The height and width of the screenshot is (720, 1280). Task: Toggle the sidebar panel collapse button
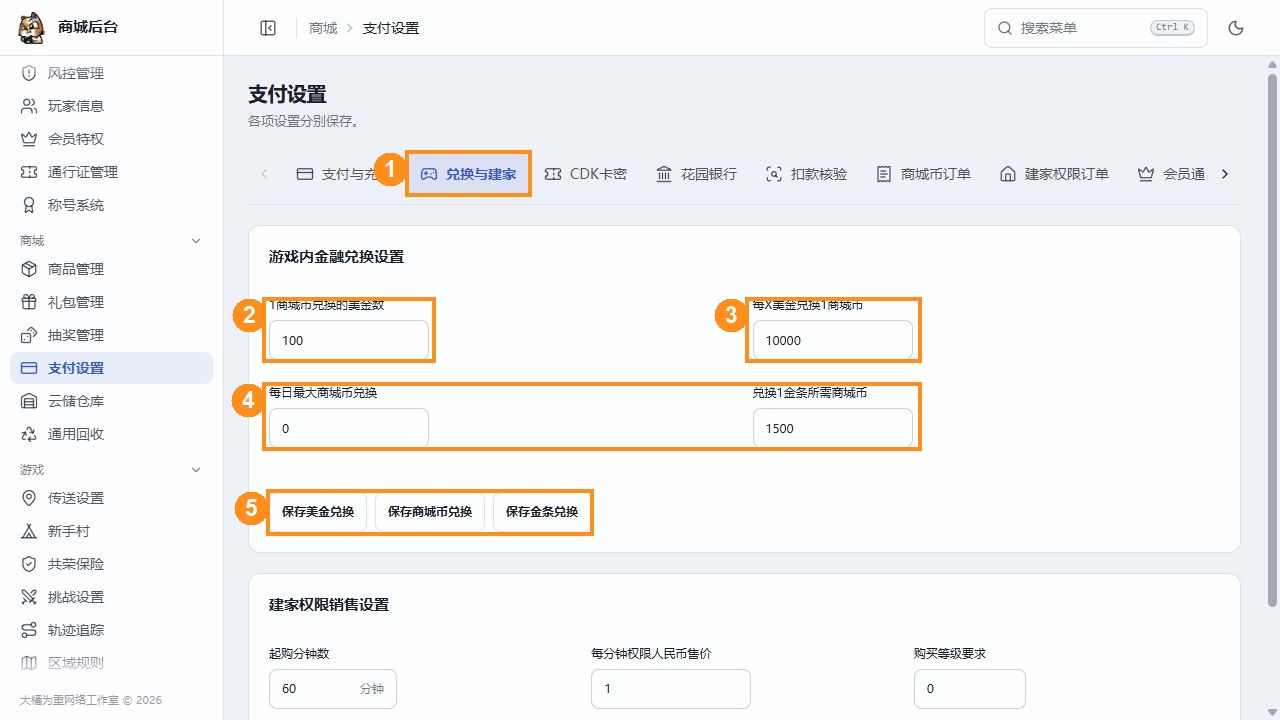[268, 28]
